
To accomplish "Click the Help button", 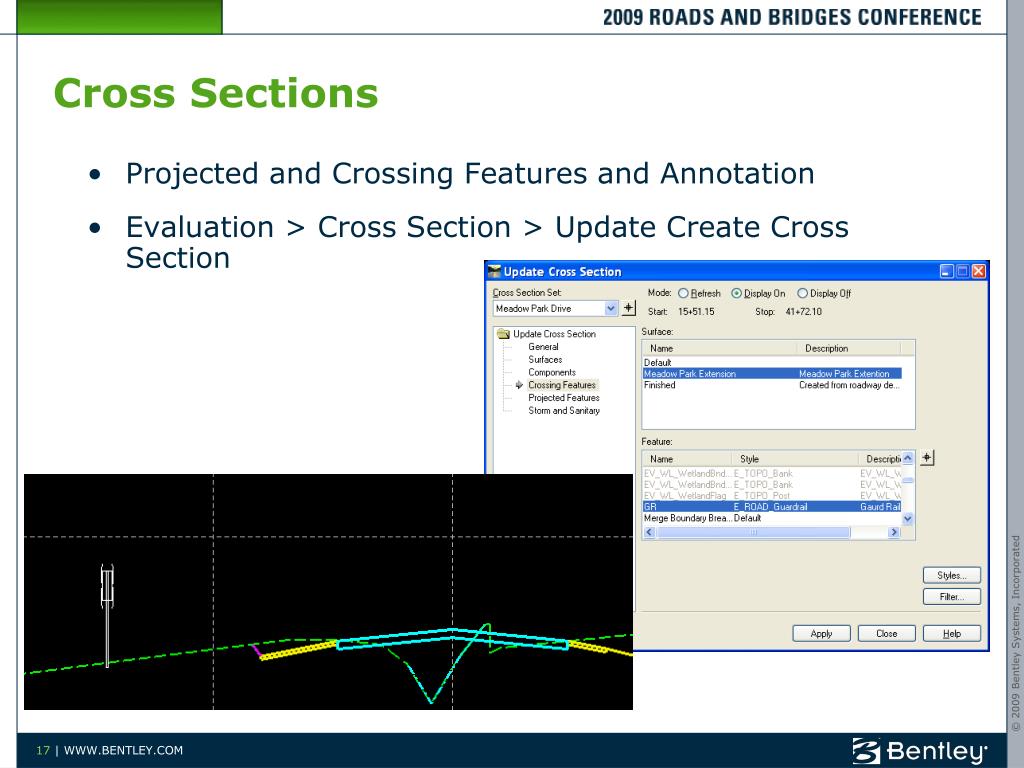I will tap(952, 633).
